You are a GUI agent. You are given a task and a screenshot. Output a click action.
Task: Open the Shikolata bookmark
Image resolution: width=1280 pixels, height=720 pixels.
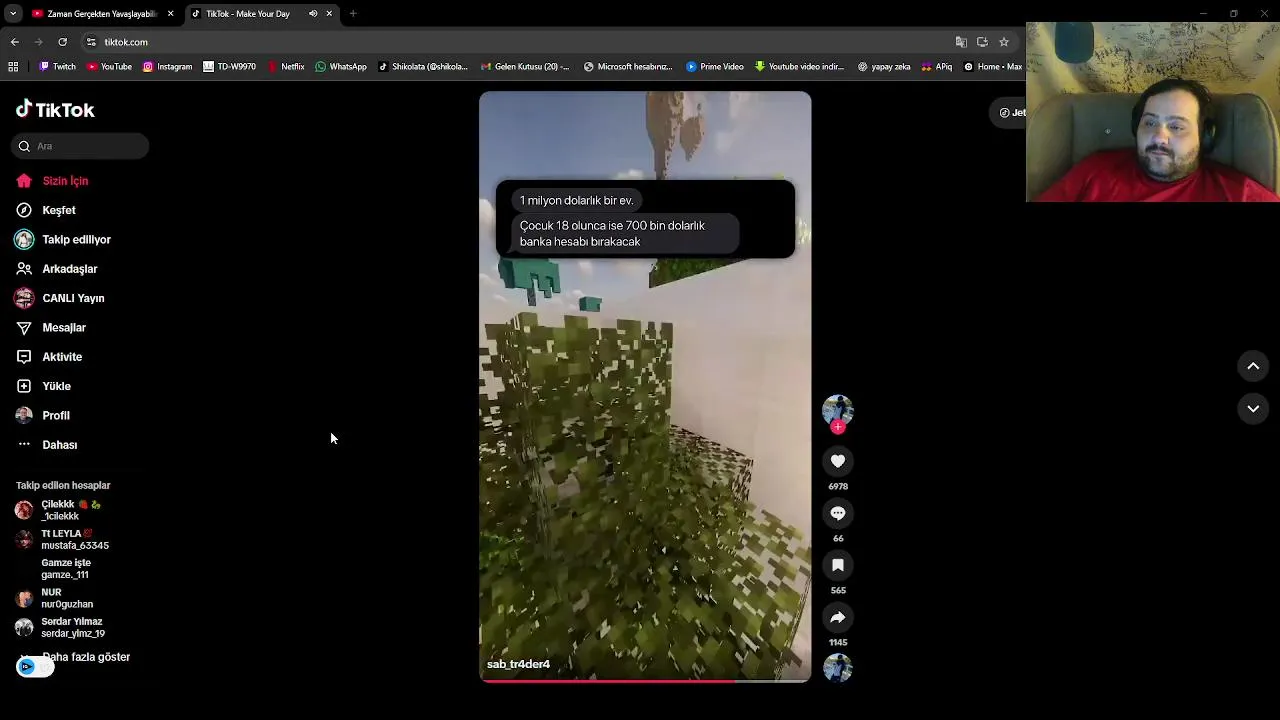coord(423,67)
